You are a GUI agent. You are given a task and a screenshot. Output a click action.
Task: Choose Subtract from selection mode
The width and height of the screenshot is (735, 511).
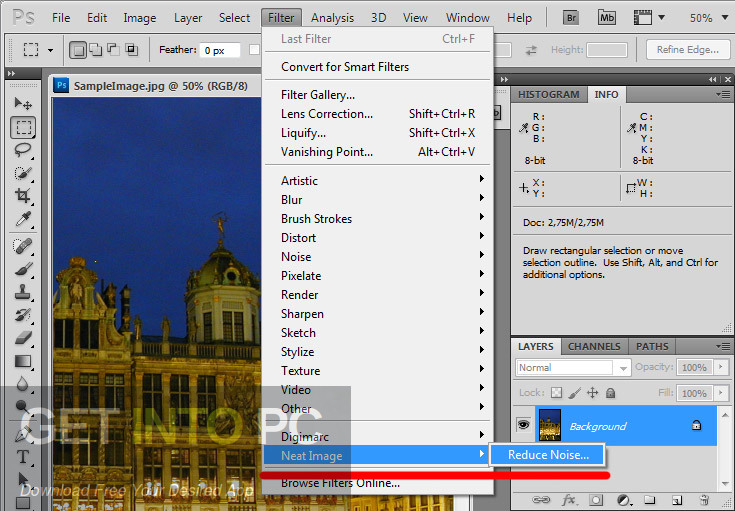point(113,49)
